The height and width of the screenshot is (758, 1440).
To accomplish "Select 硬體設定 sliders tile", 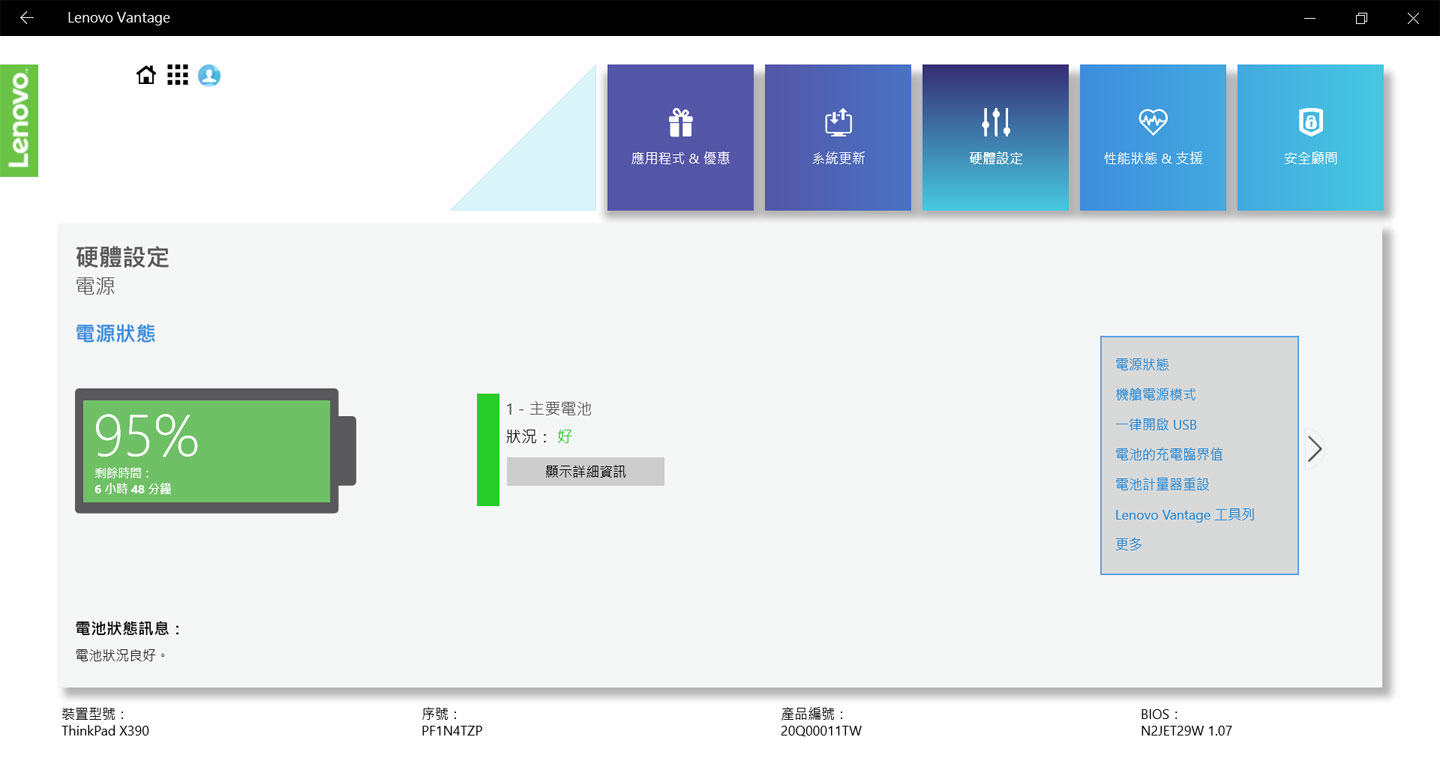I will click(995, 138).
